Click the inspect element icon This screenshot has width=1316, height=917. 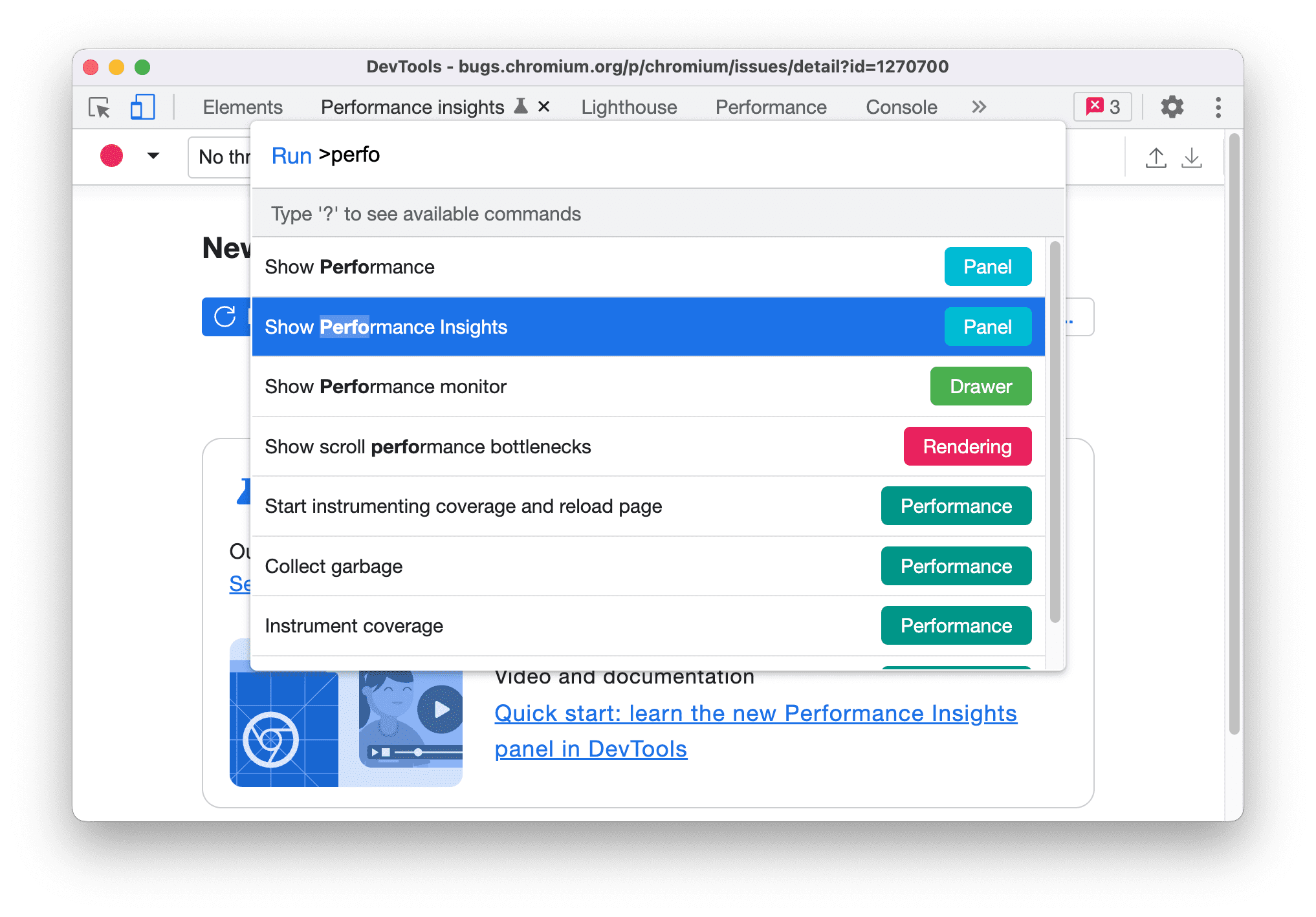[x=100, y=107]
